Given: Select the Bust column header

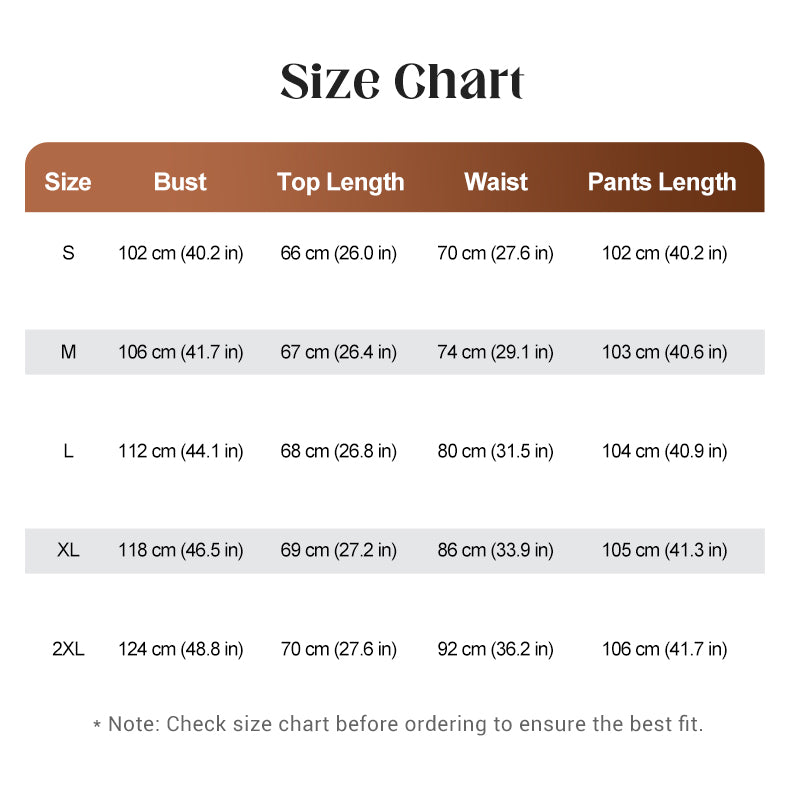Looking at the screenshot, I should (180, 182).
